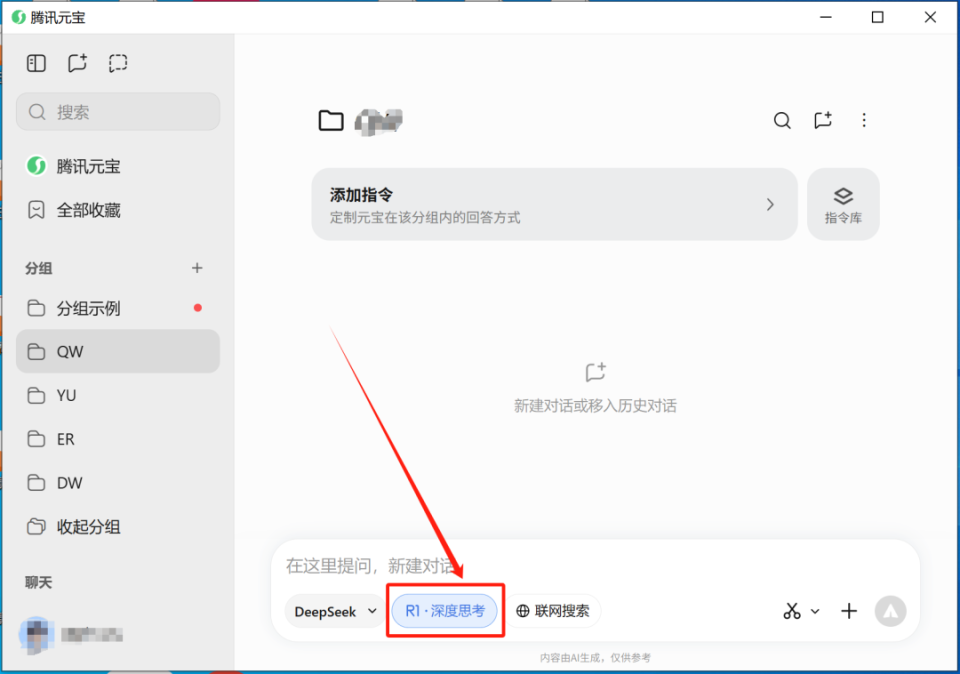Screen dimensions: 960x674
Task: Close the 腾讯元宝 window
Action: (930, 17)
